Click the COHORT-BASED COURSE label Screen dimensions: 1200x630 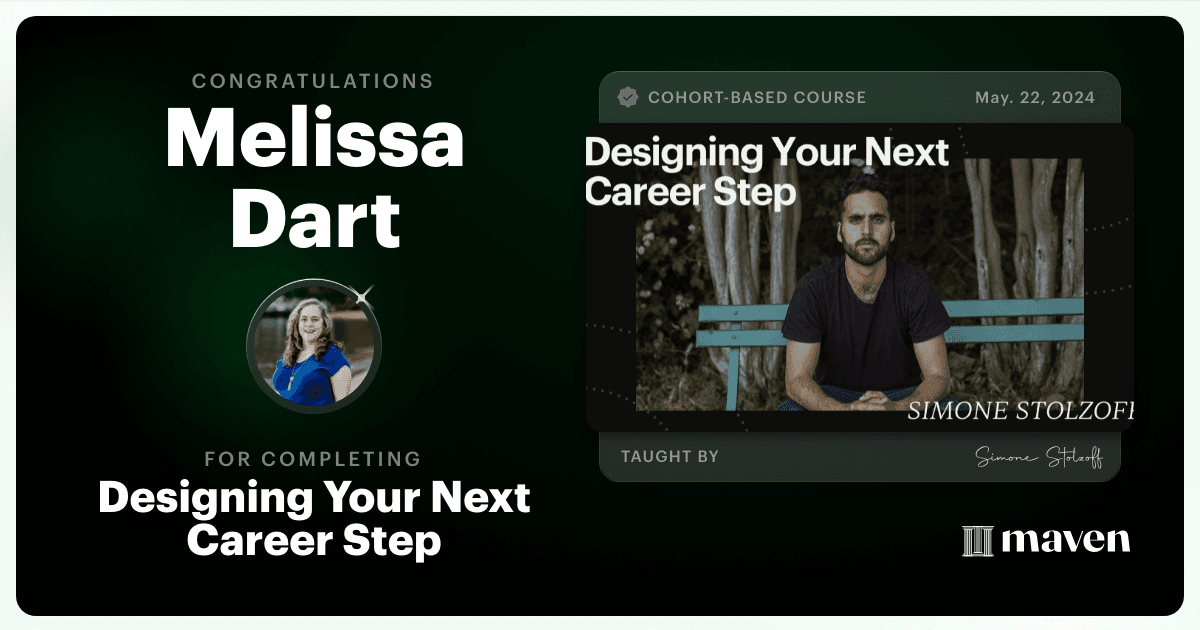point(757,98)
